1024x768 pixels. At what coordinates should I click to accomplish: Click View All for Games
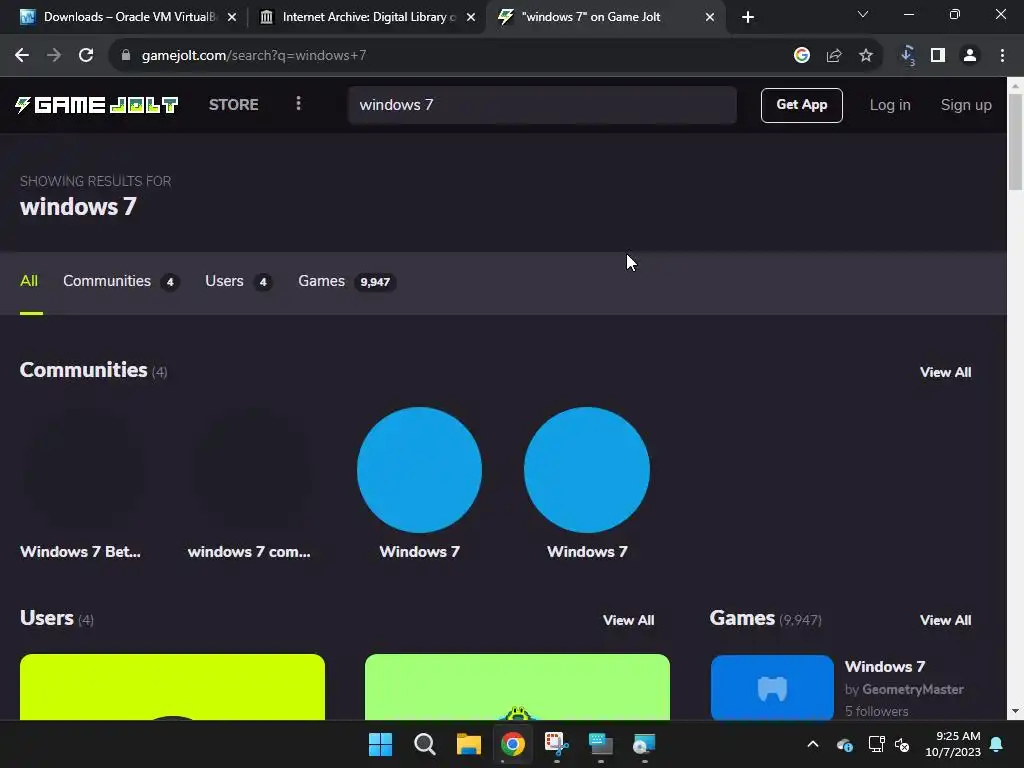(x=945, y=620)
